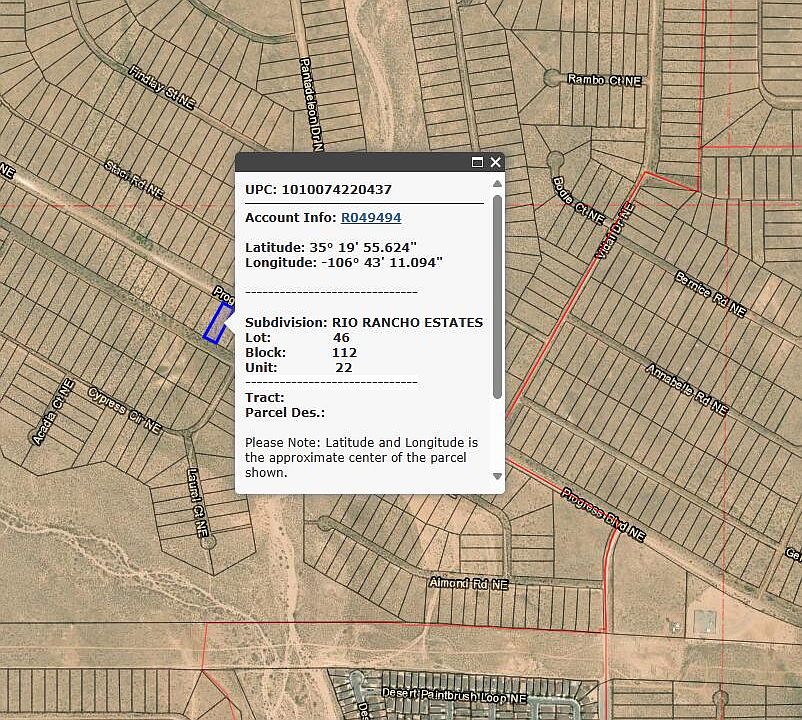This screenshot has width=802, height=720.
Task: Open account link R049494
Action: tap(371, 217)
